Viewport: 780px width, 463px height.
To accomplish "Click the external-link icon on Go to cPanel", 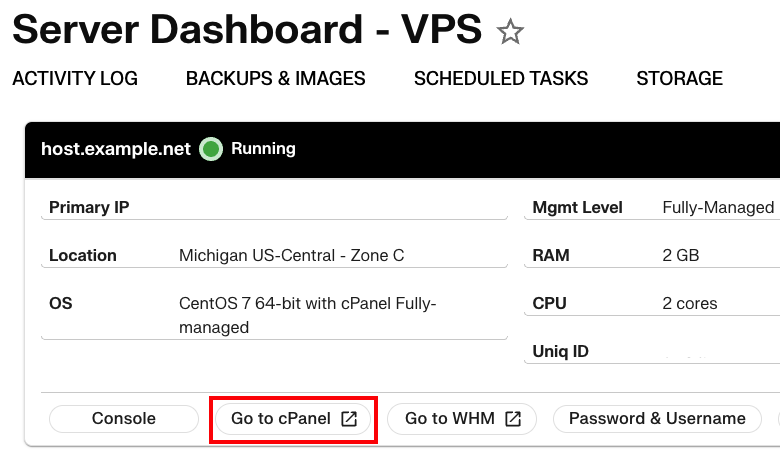I will tap(349, 419).
